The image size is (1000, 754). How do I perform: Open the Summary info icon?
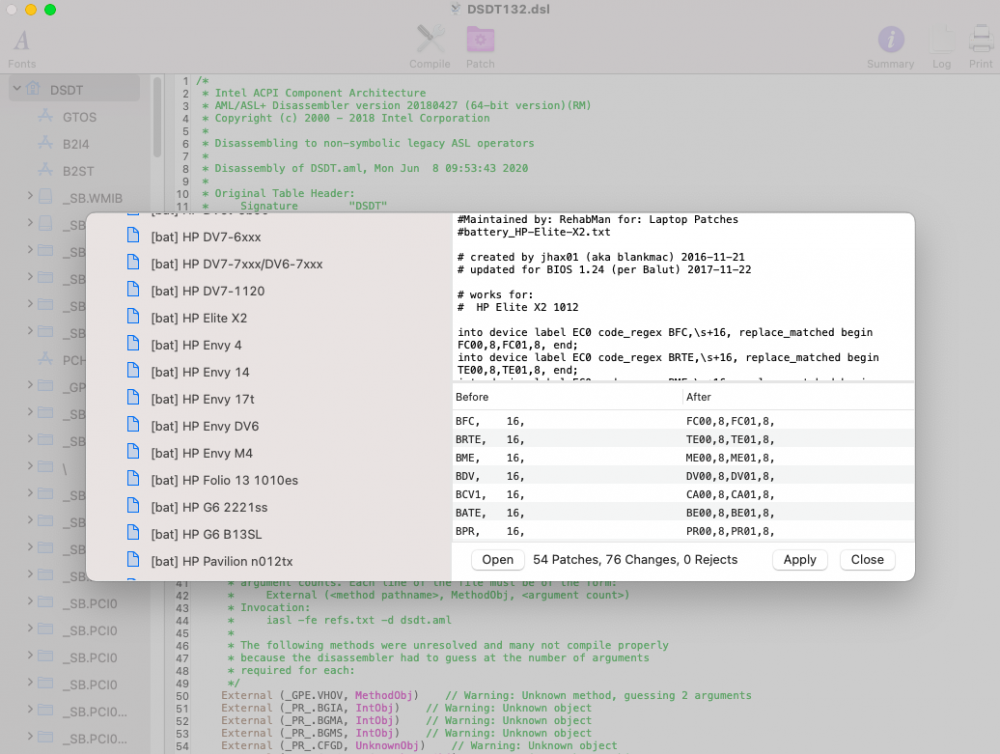click(890, 40)
